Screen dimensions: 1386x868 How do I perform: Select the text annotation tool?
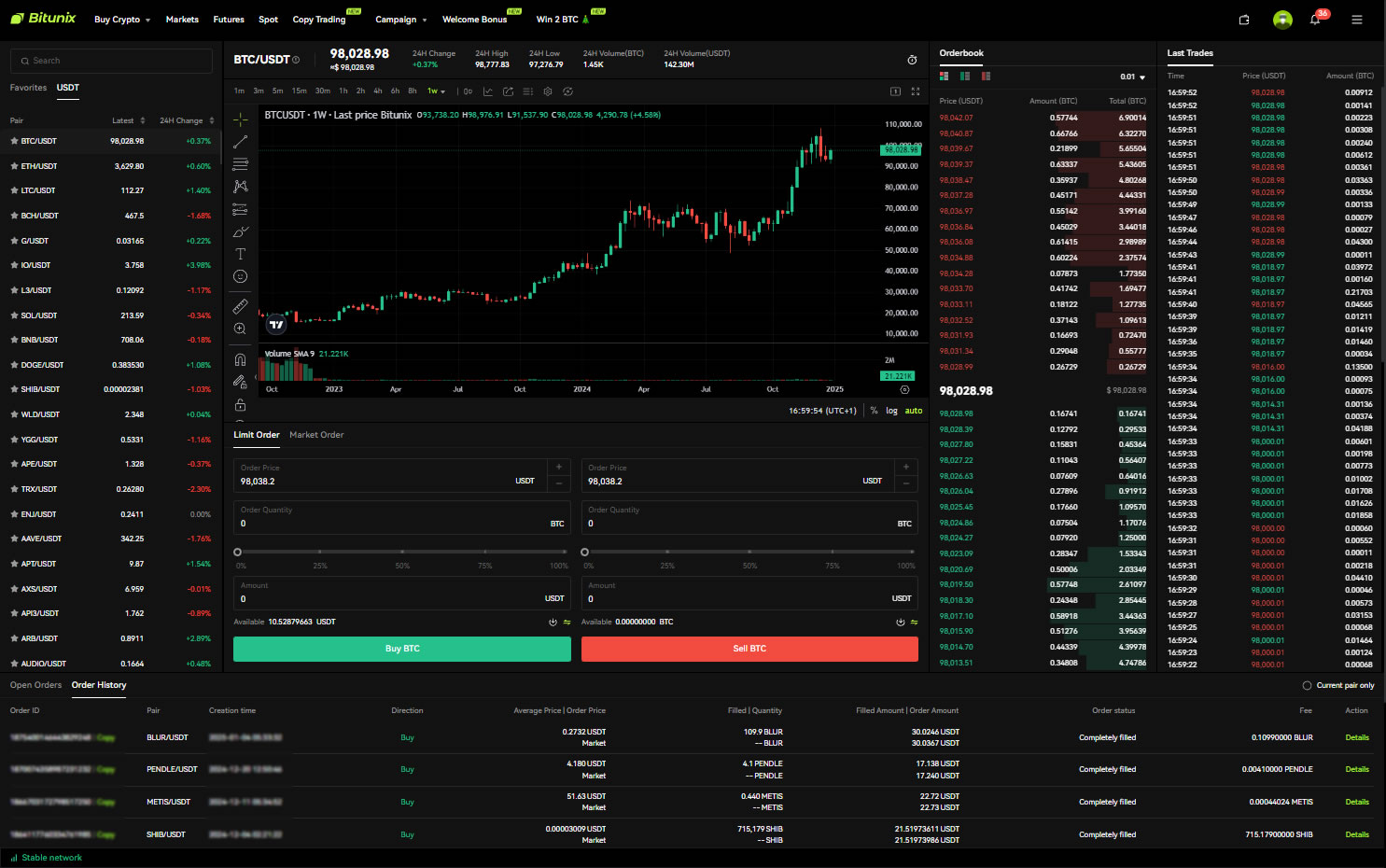click(240, 254)
